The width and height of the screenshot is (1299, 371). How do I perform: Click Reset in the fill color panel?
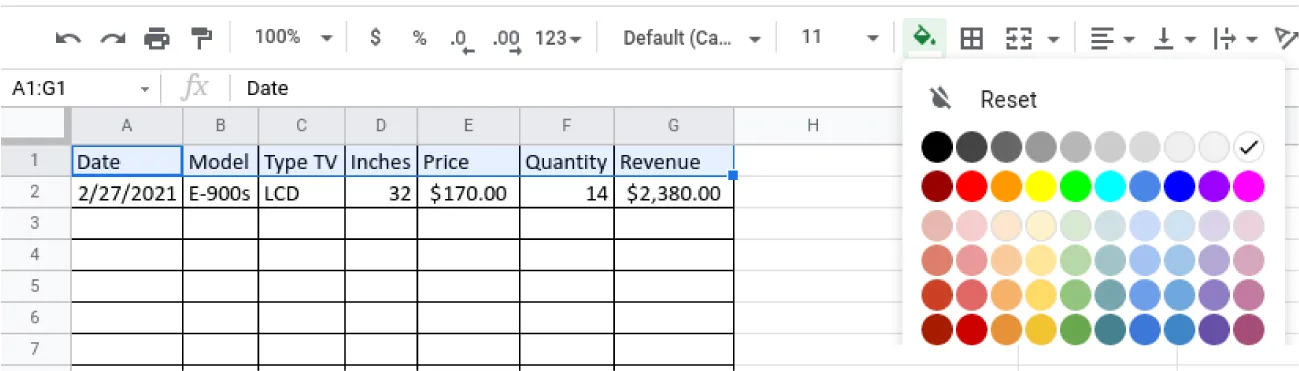[x=1008, y=99]
